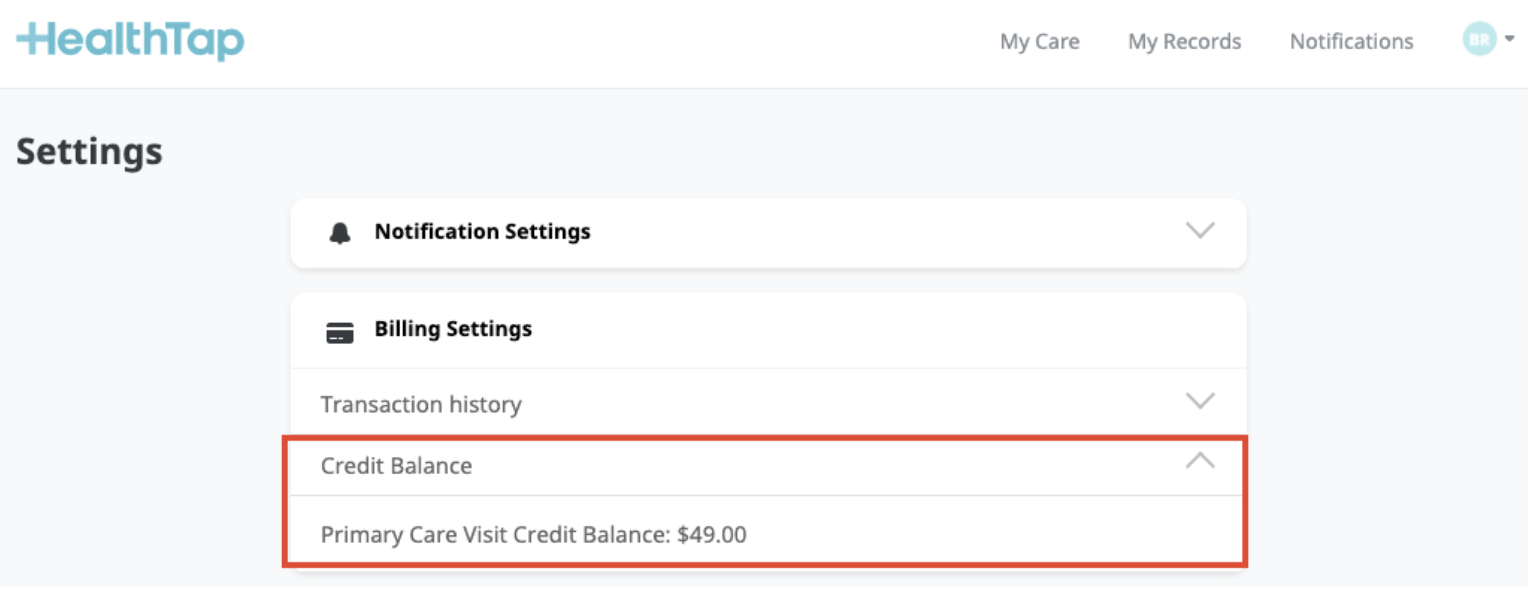This screenshot has width=1528, height=596.
Task: Open Notifications in the top navigation
Action: pos(1351,42)
